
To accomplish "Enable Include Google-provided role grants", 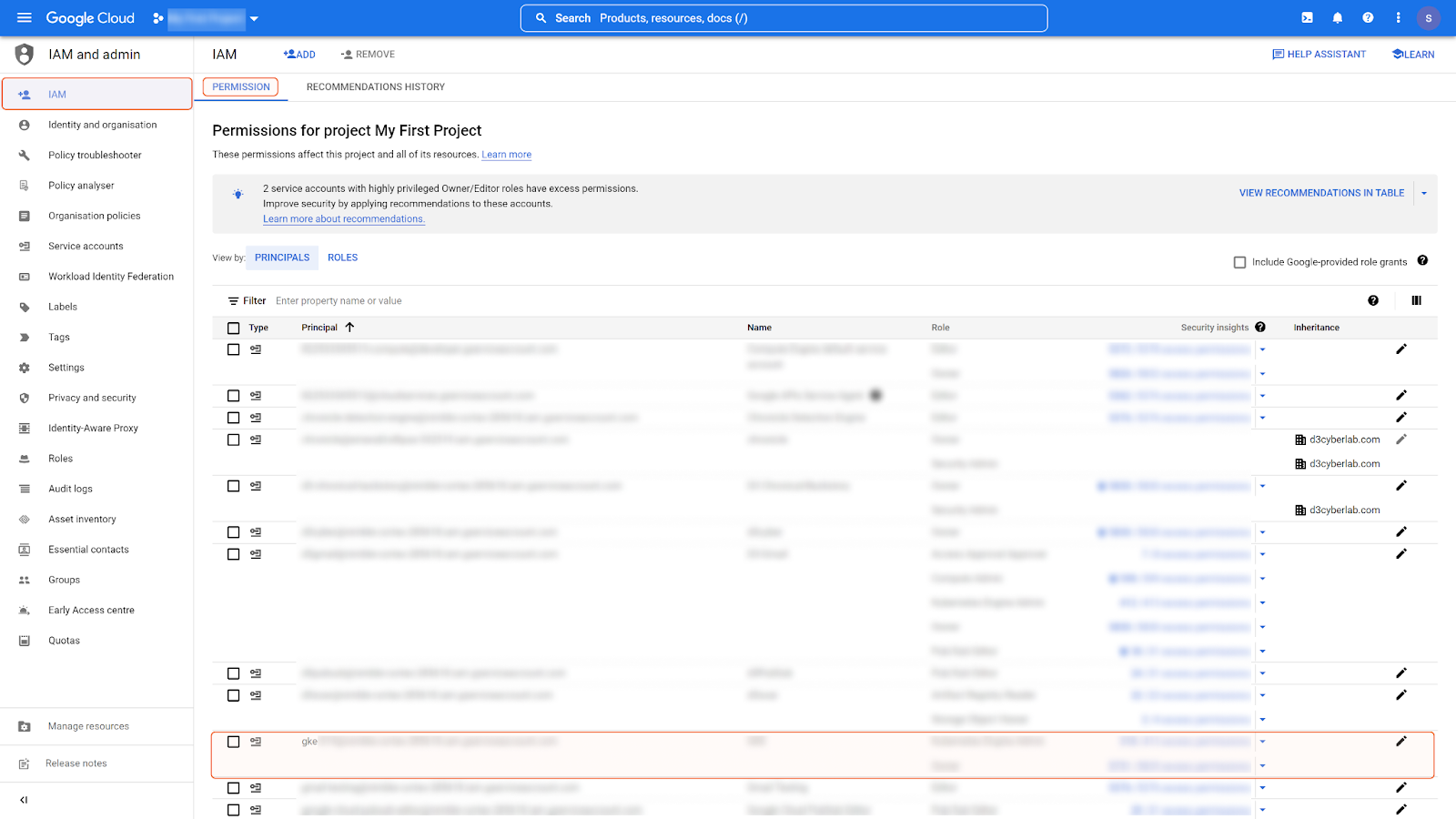I will pos(1239,262).
